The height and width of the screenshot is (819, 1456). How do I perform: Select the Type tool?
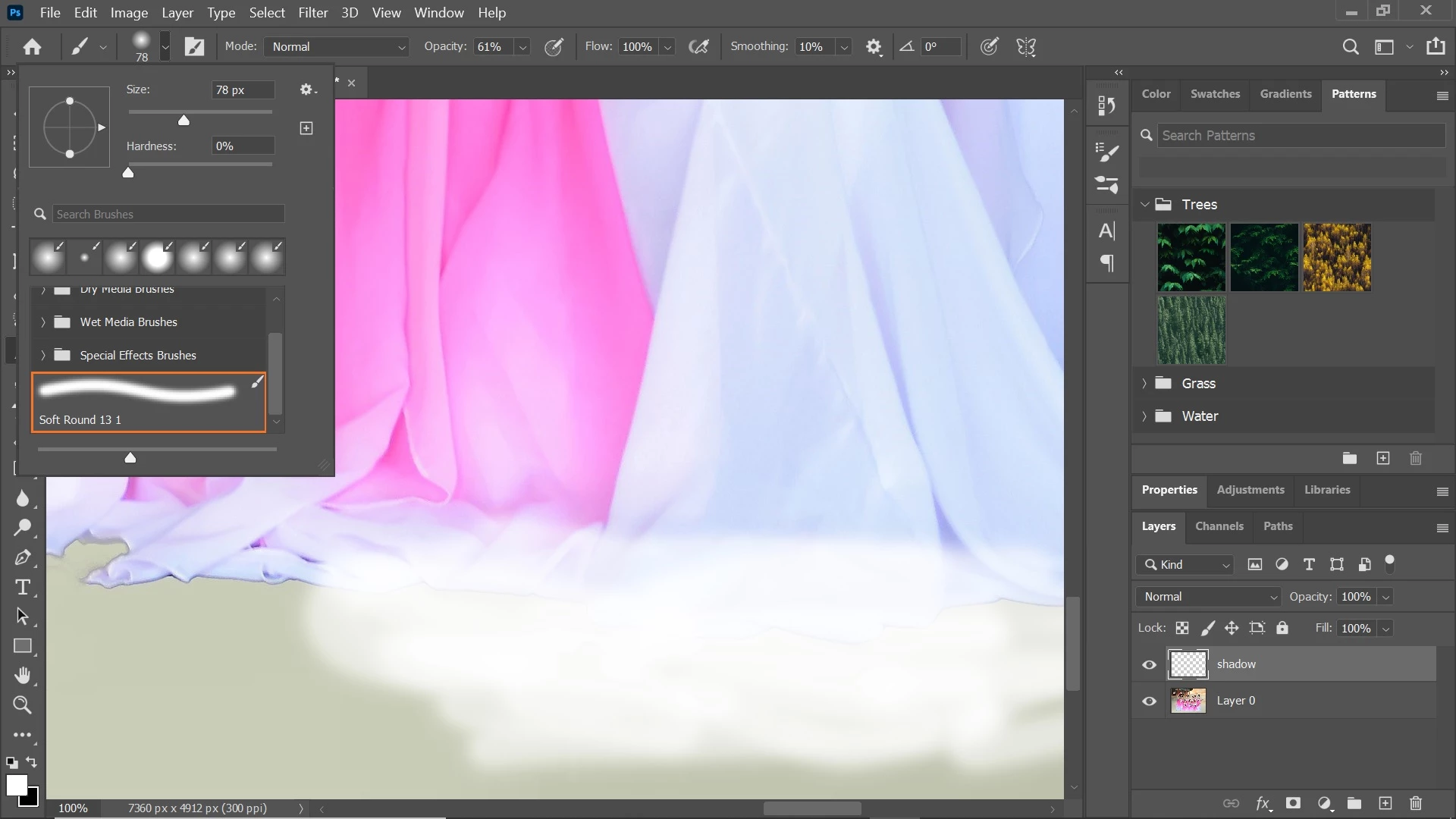pyautogui.click(x=23, y=588)
